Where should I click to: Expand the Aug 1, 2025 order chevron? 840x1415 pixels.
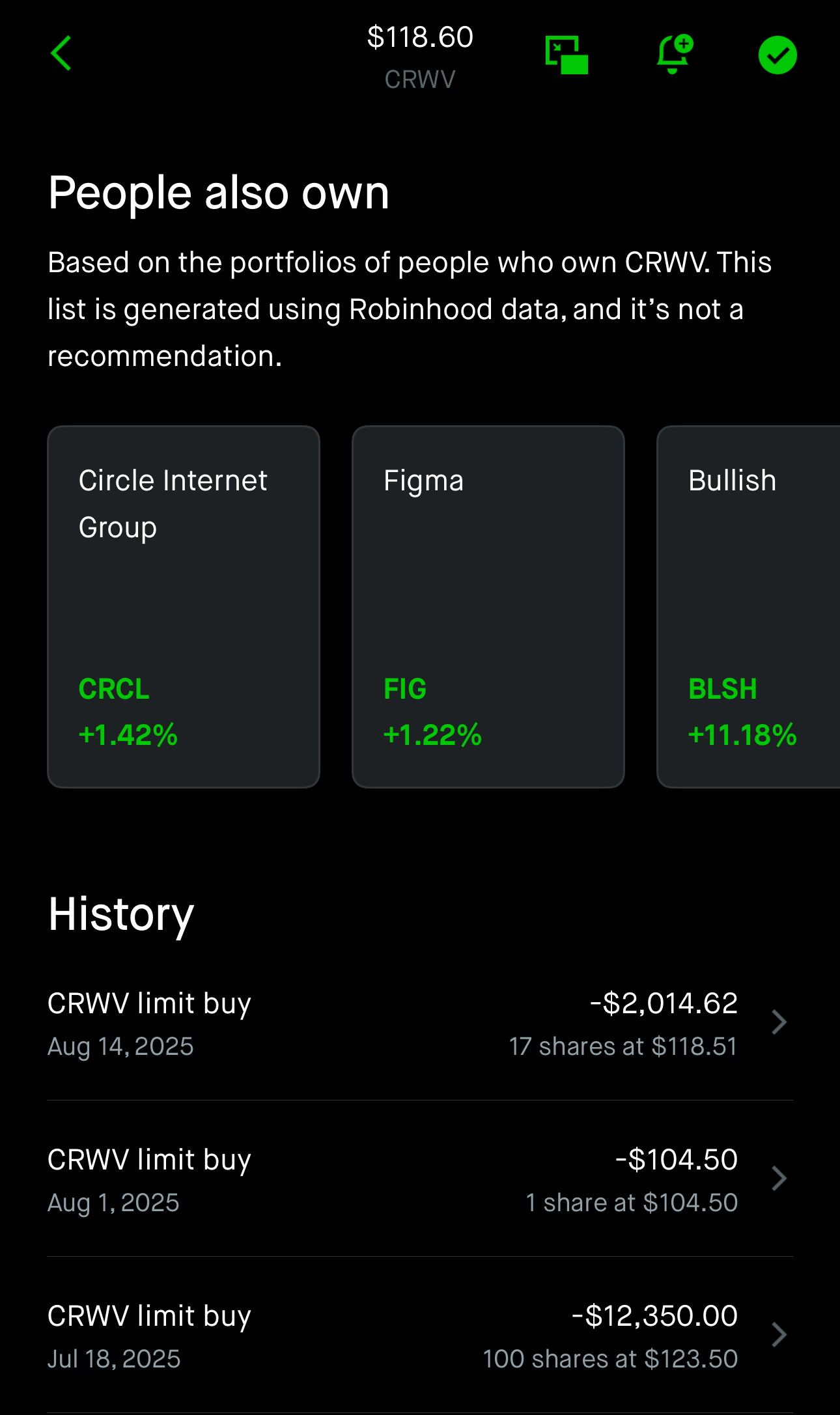779,1179
